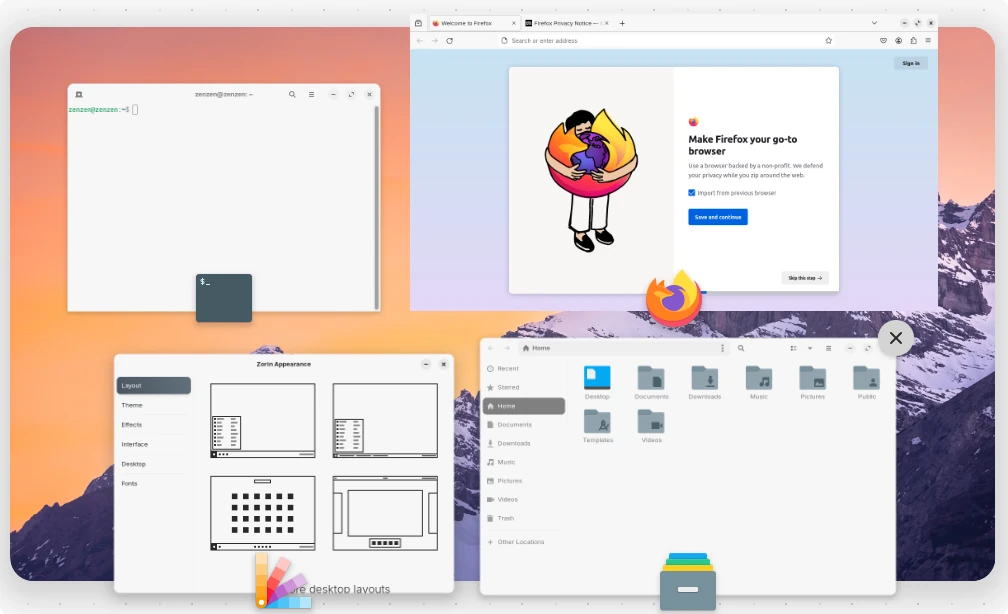Viewport: 1008px width, 614px height.
Task: Select the top-left desktop layout option
Action: 262,420
